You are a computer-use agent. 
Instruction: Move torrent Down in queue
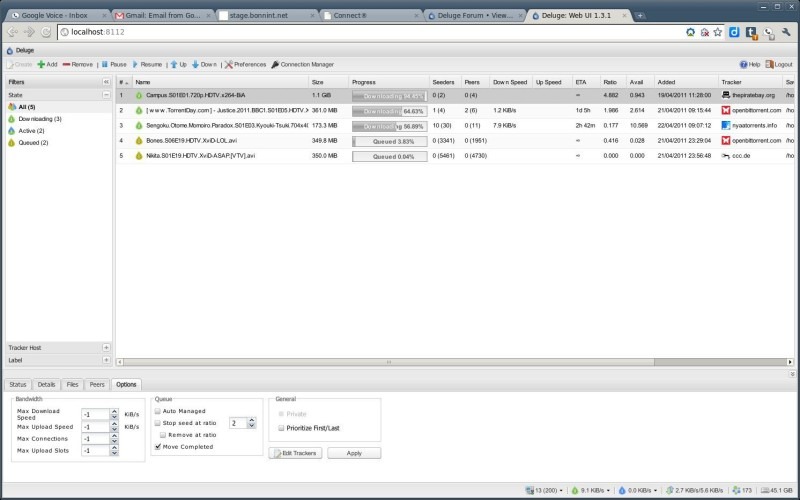[x=204, y=65]
